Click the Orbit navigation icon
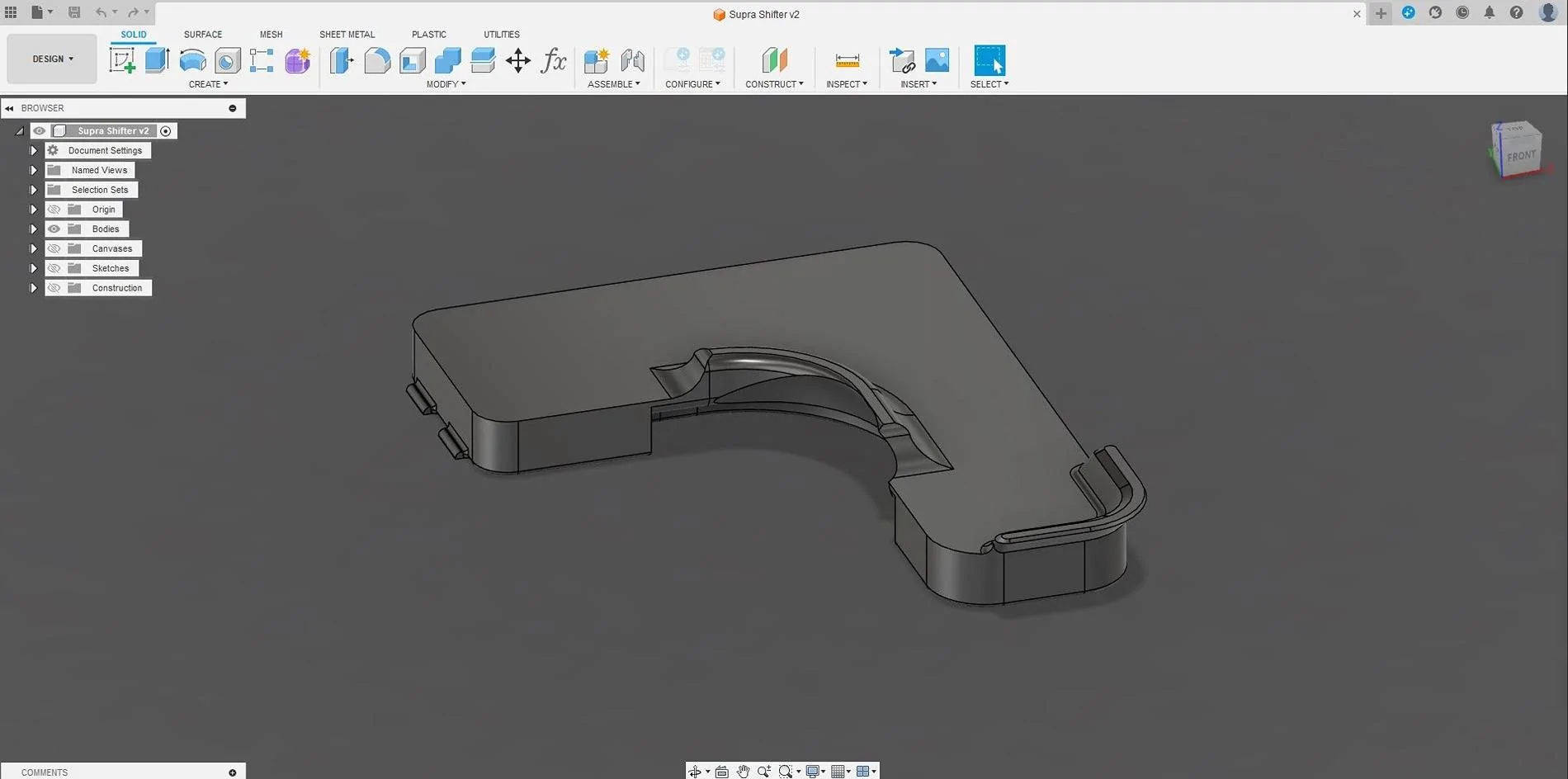The height and width of the screenshot is (779, 1568). pos(695,772)
